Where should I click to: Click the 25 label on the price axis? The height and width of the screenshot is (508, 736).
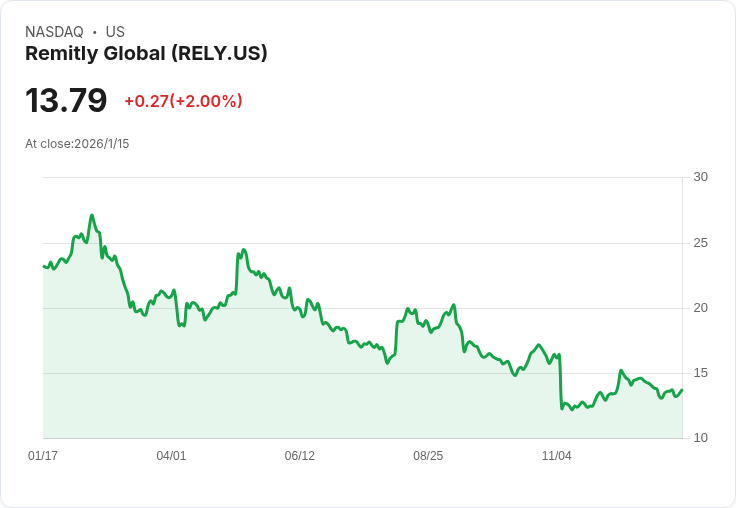pos(700,243)
